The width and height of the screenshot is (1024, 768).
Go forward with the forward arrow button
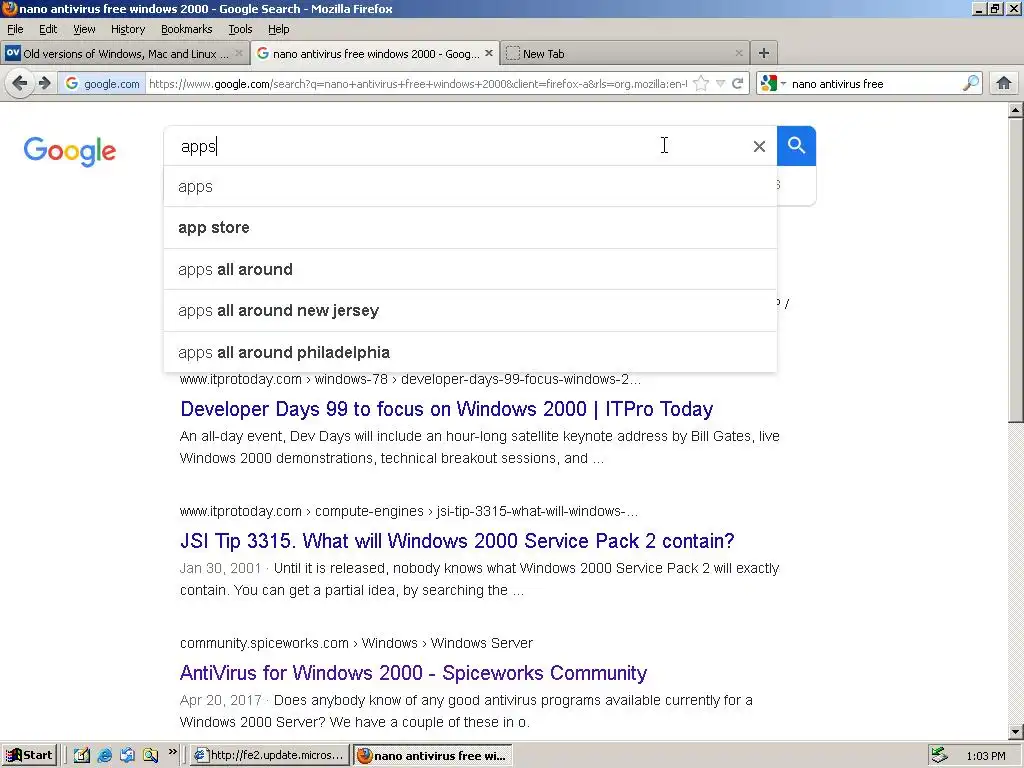44,84
